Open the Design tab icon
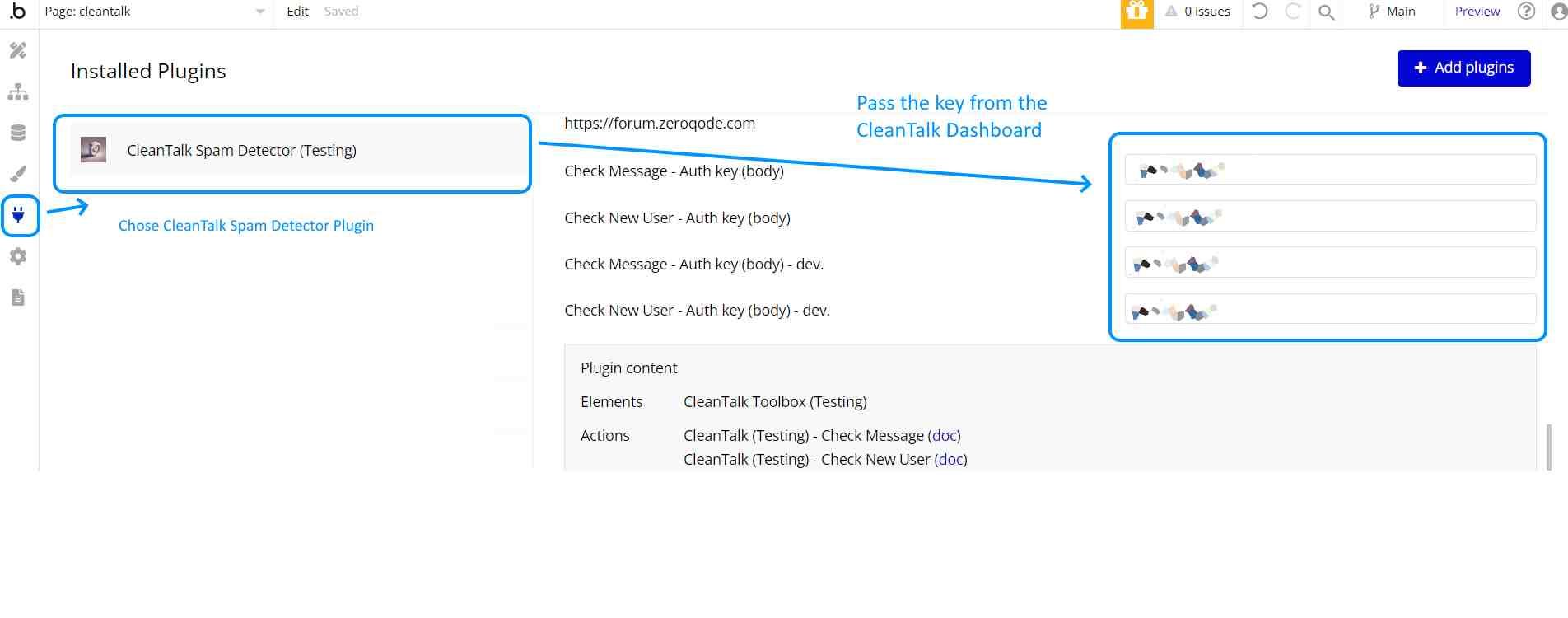The height and width of the screenshot is (618, 1568). tap(18, 50)
